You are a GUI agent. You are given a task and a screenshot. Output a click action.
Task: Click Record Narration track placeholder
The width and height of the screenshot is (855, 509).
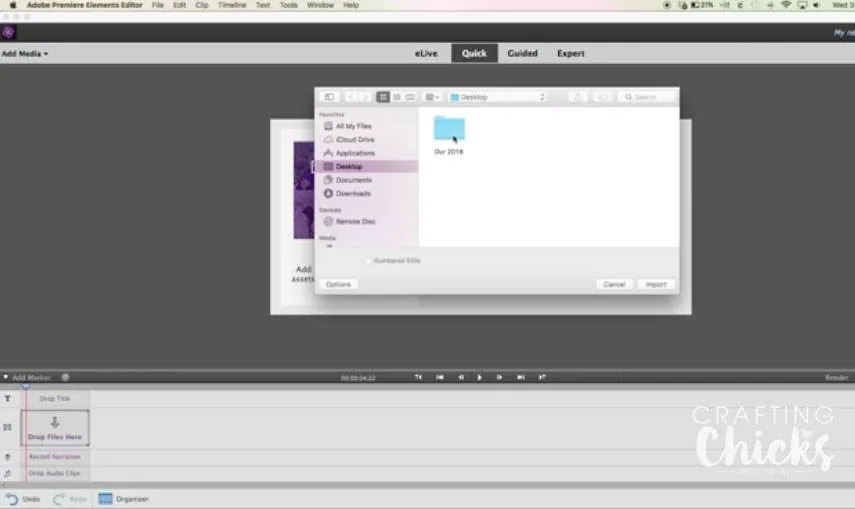pos(55,457)
